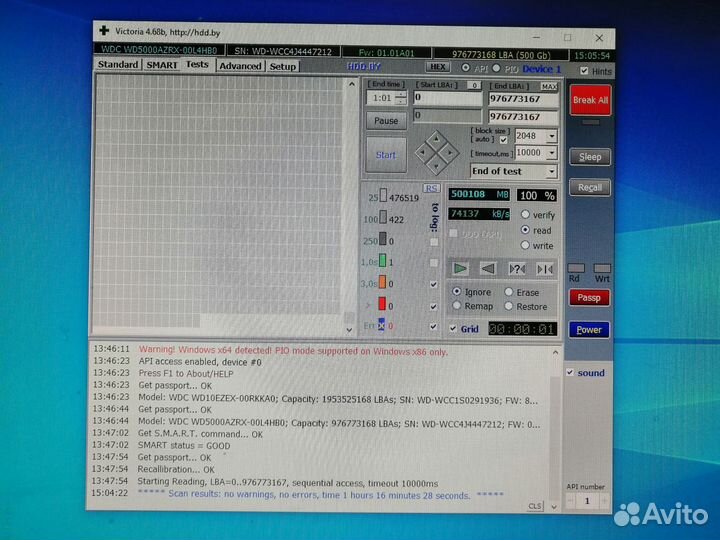This screenshot has width=720, height=540.
Task: Select the verify test mode
Action: (525, 215)
